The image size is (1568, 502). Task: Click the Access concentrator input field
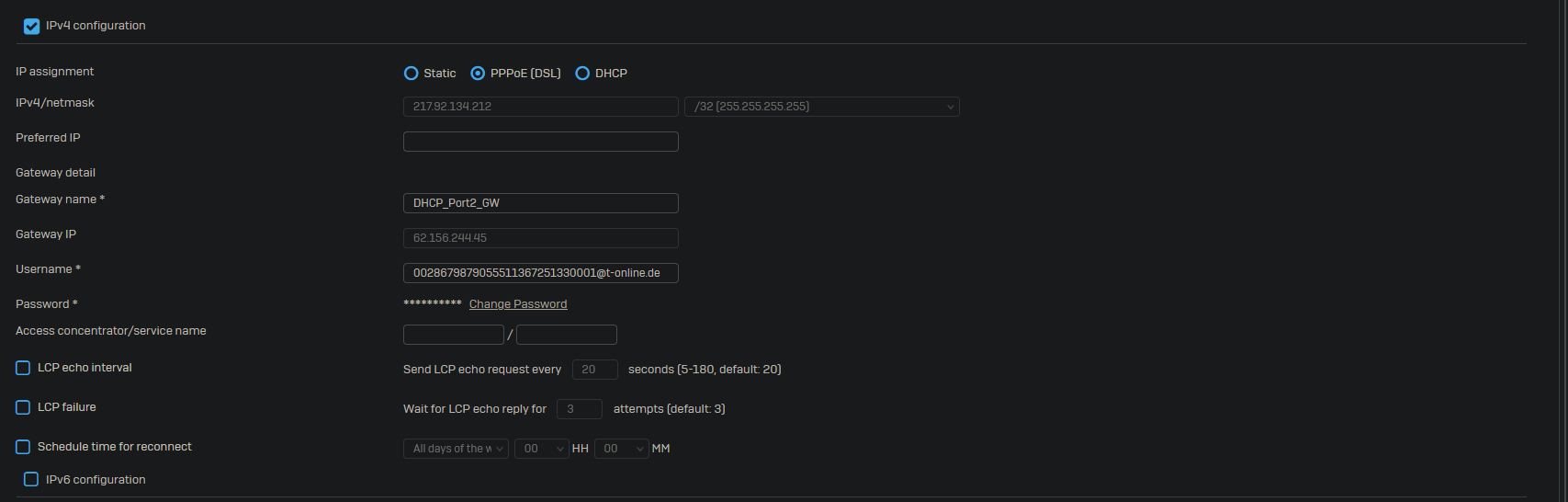tap(453, 335)
